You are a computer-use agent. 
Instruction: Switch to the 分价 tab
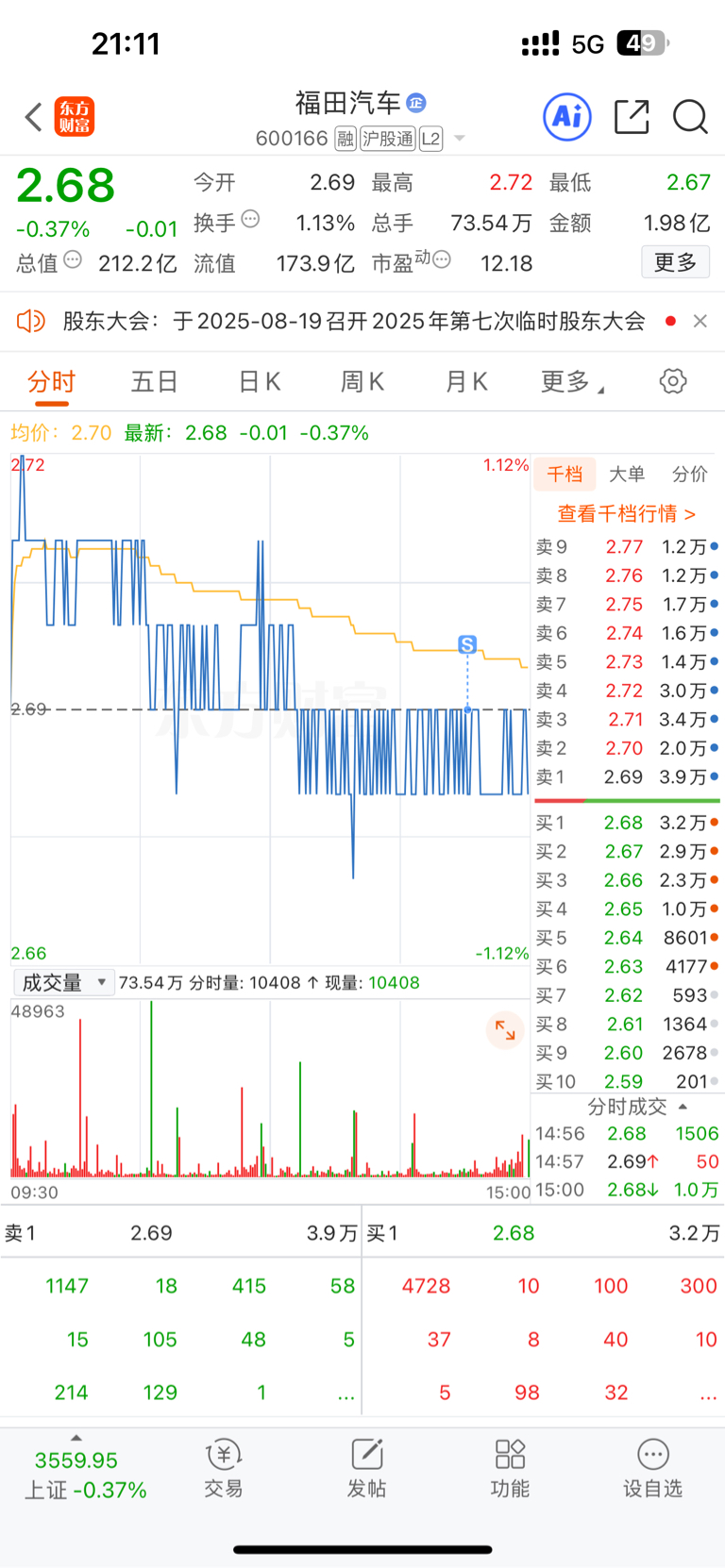point(689,475)
